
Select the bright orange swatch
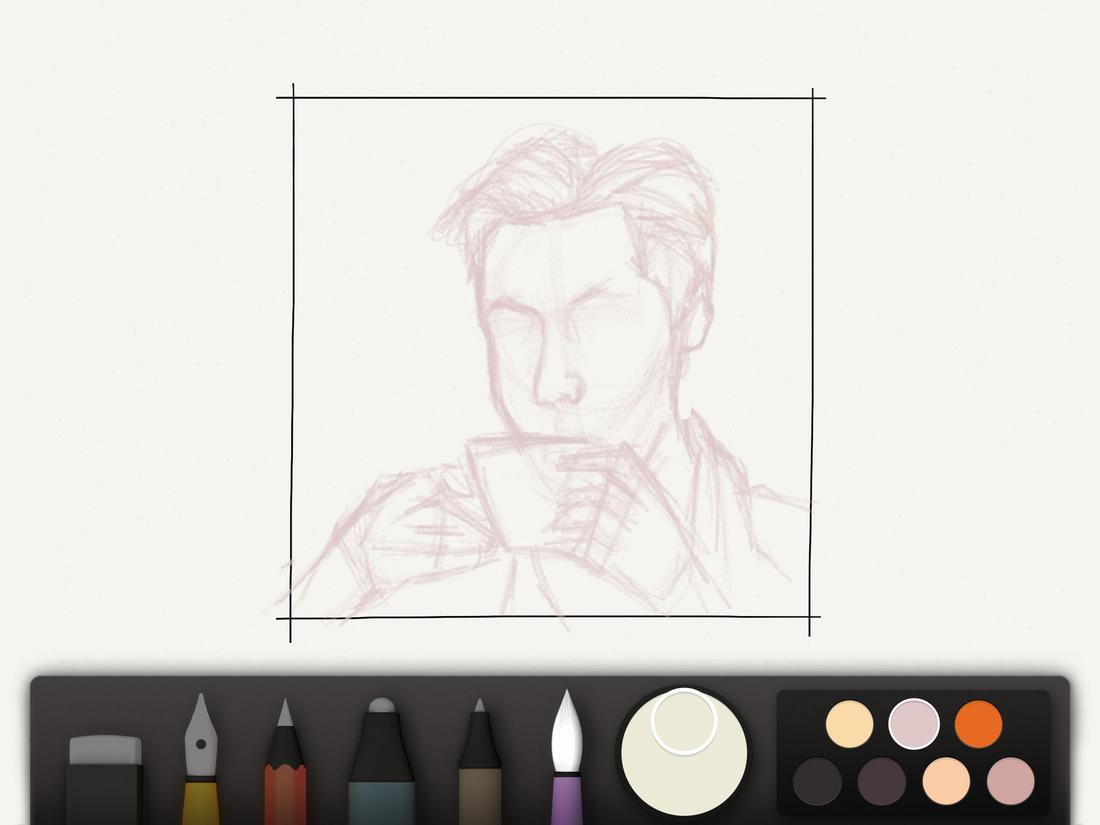(x=977, y=722)
